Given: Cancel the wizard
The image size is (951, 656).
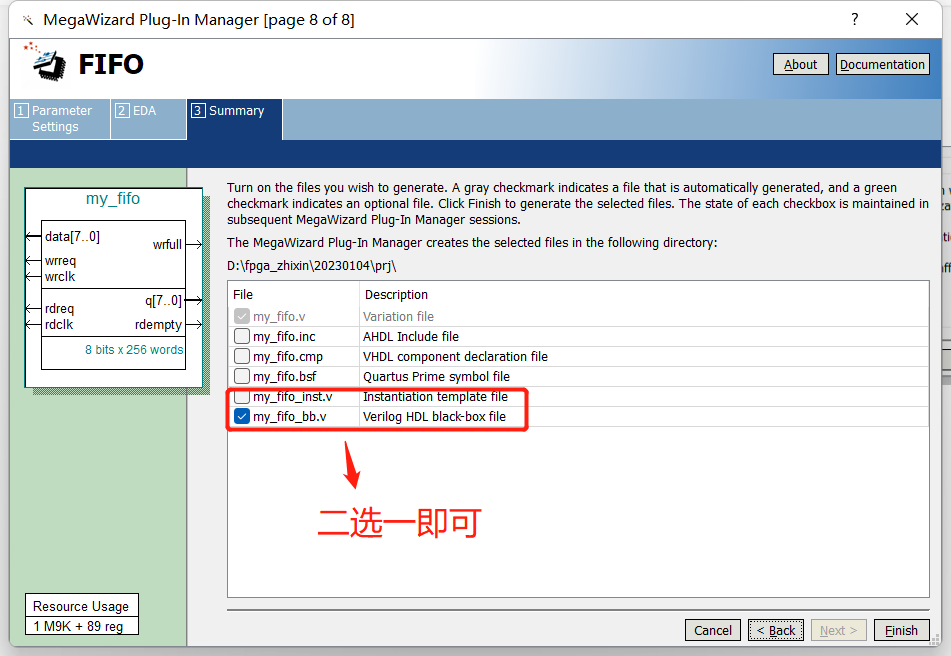Looking at the screenshot, I should click(713, 630).
